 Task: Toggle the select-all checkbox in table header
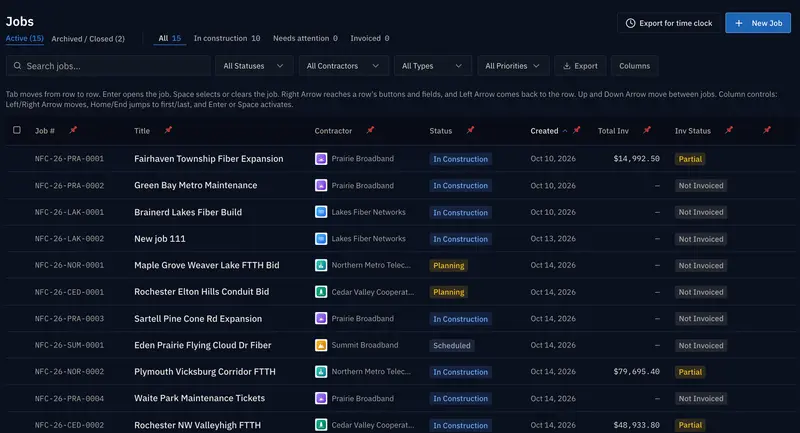tap(17, 130)
